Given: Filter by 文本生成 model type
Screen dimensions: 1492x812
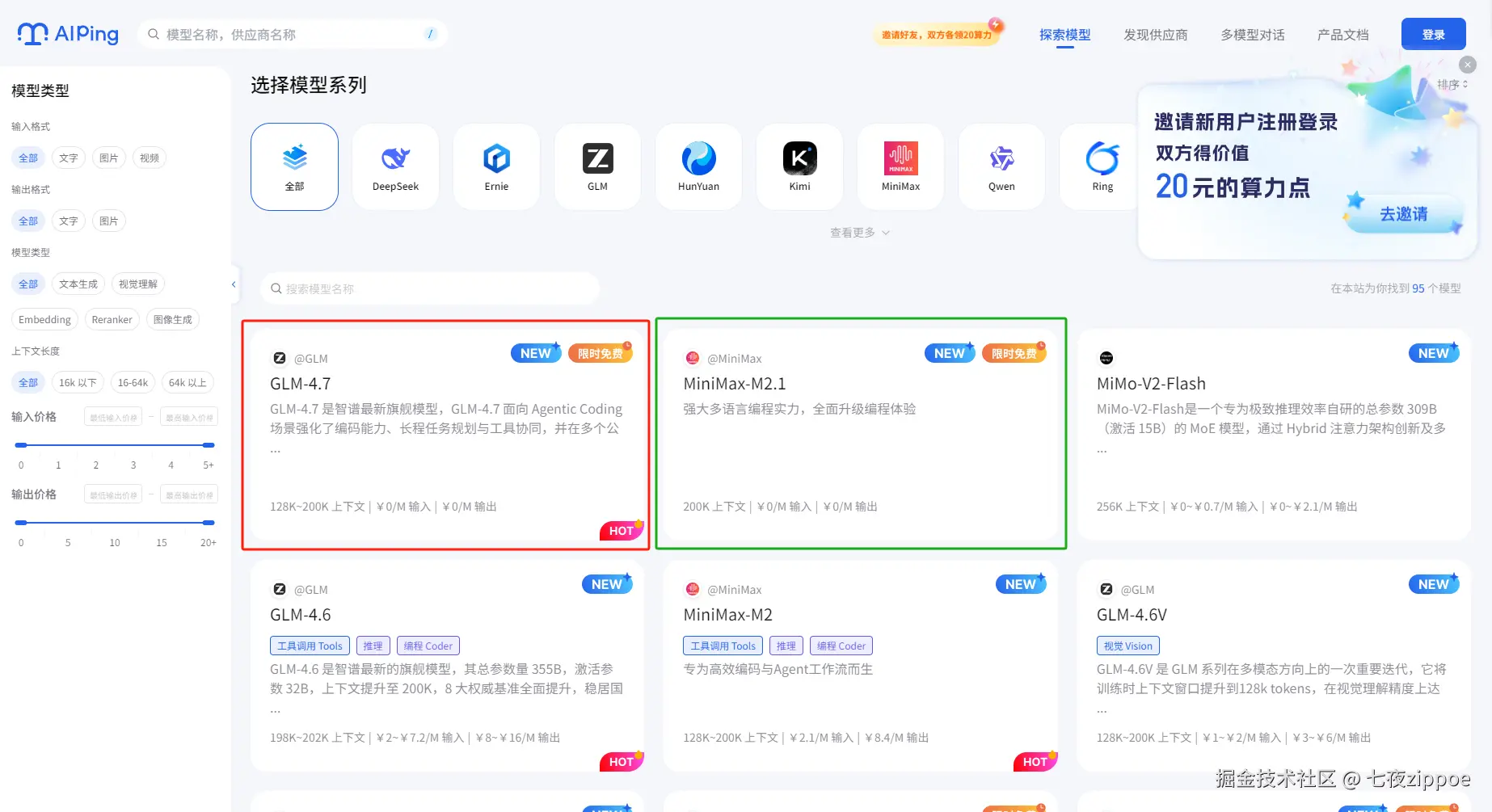Looking at the screenshot, I should (x=78, y=284).
